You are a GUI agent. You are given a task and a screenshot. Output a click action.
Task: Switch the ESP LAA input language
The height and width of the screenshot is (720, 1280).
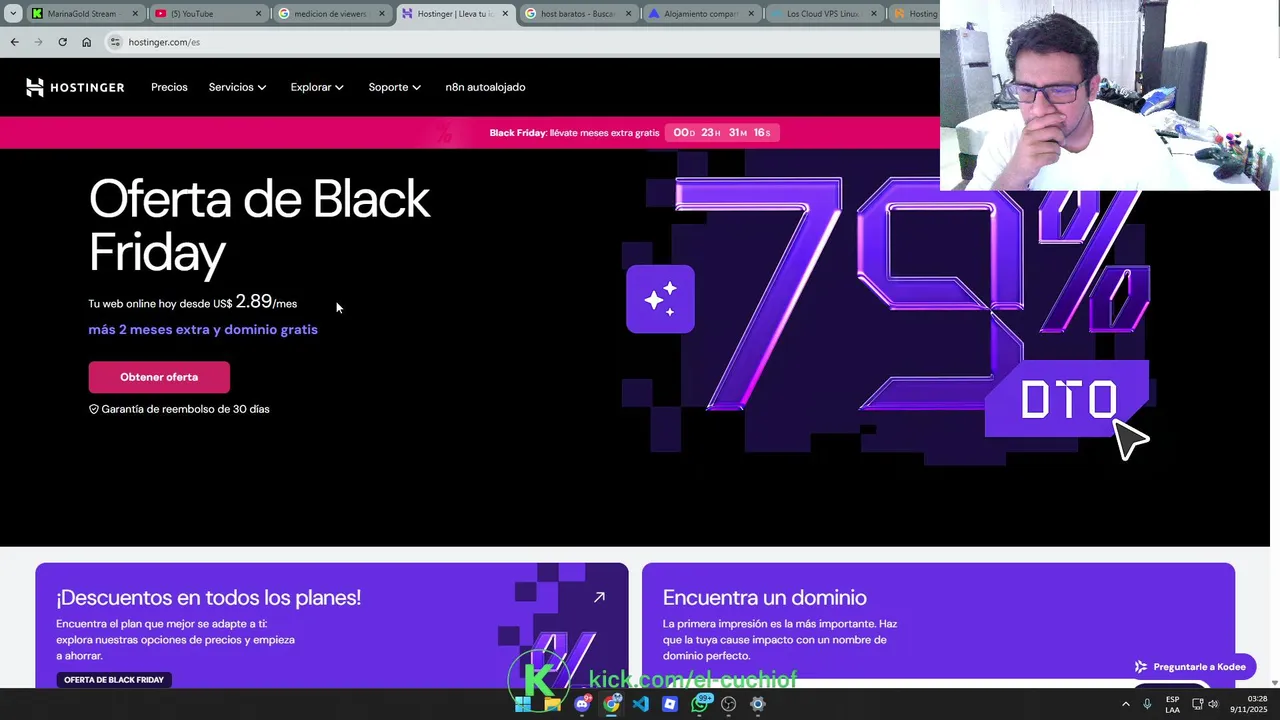tap(1172, 704)
